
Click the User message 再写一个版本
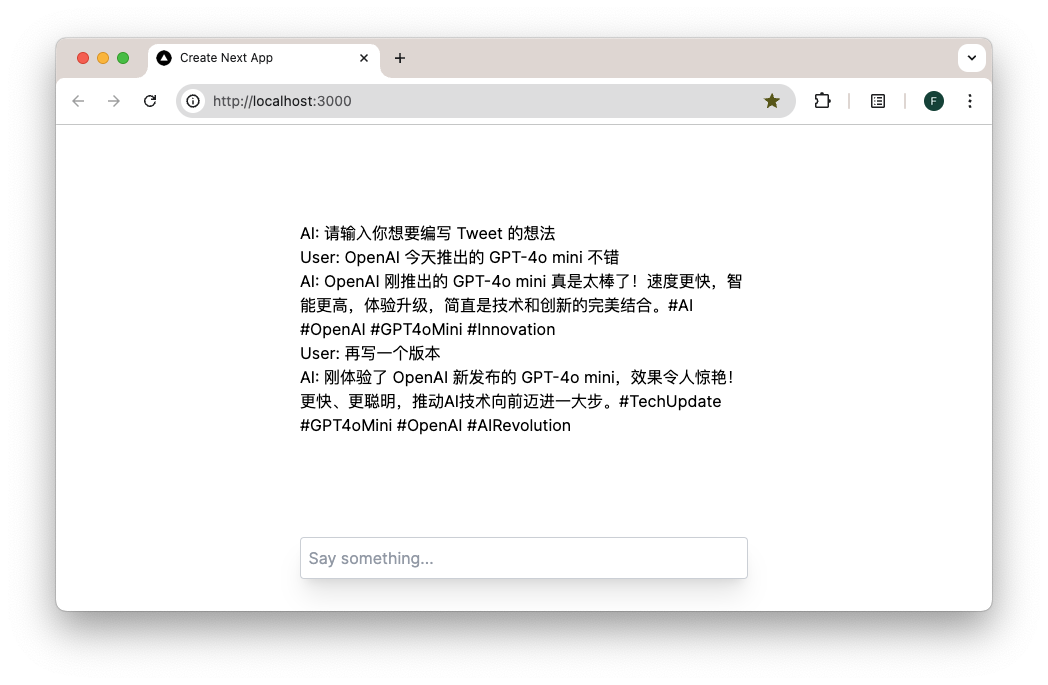(370, 354)
